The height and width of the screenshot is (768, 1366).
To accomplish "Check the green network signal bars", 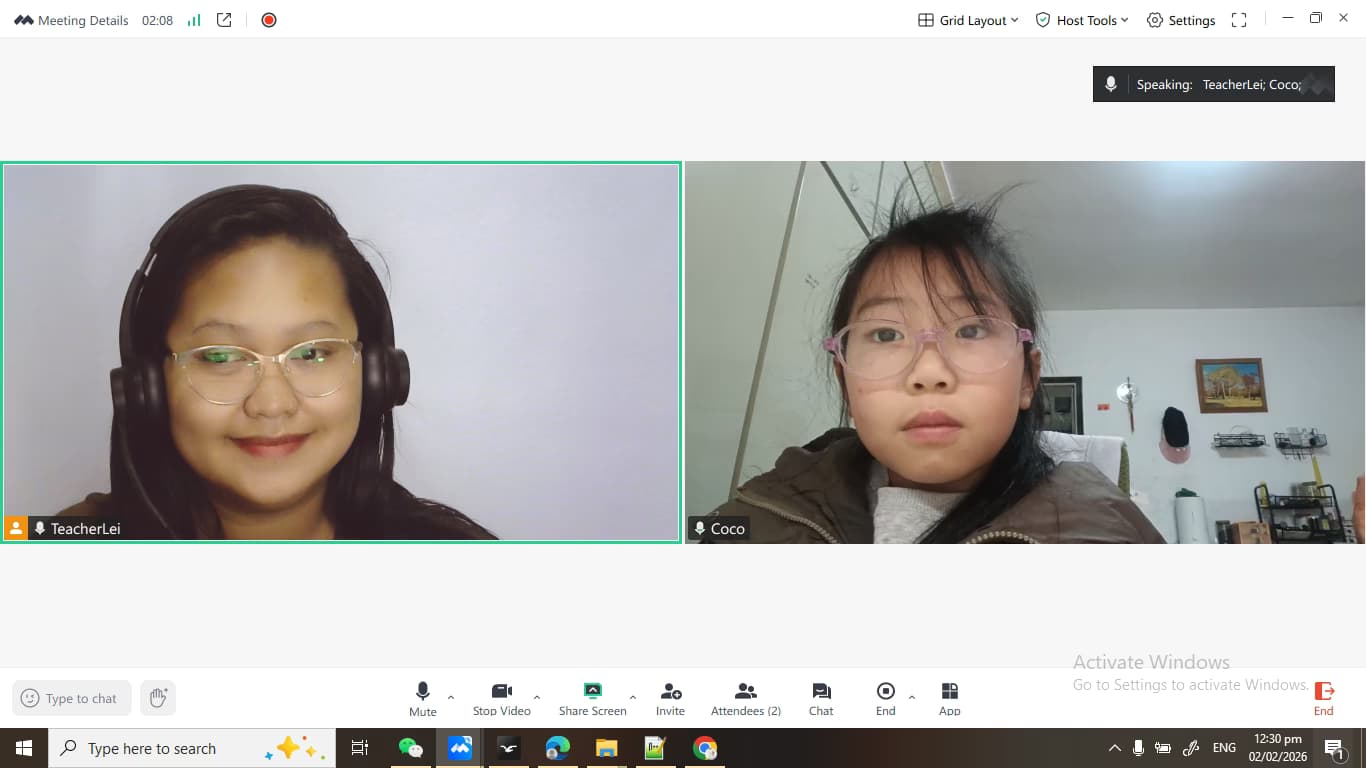I will pyautogui.click(x=194, y=20).
